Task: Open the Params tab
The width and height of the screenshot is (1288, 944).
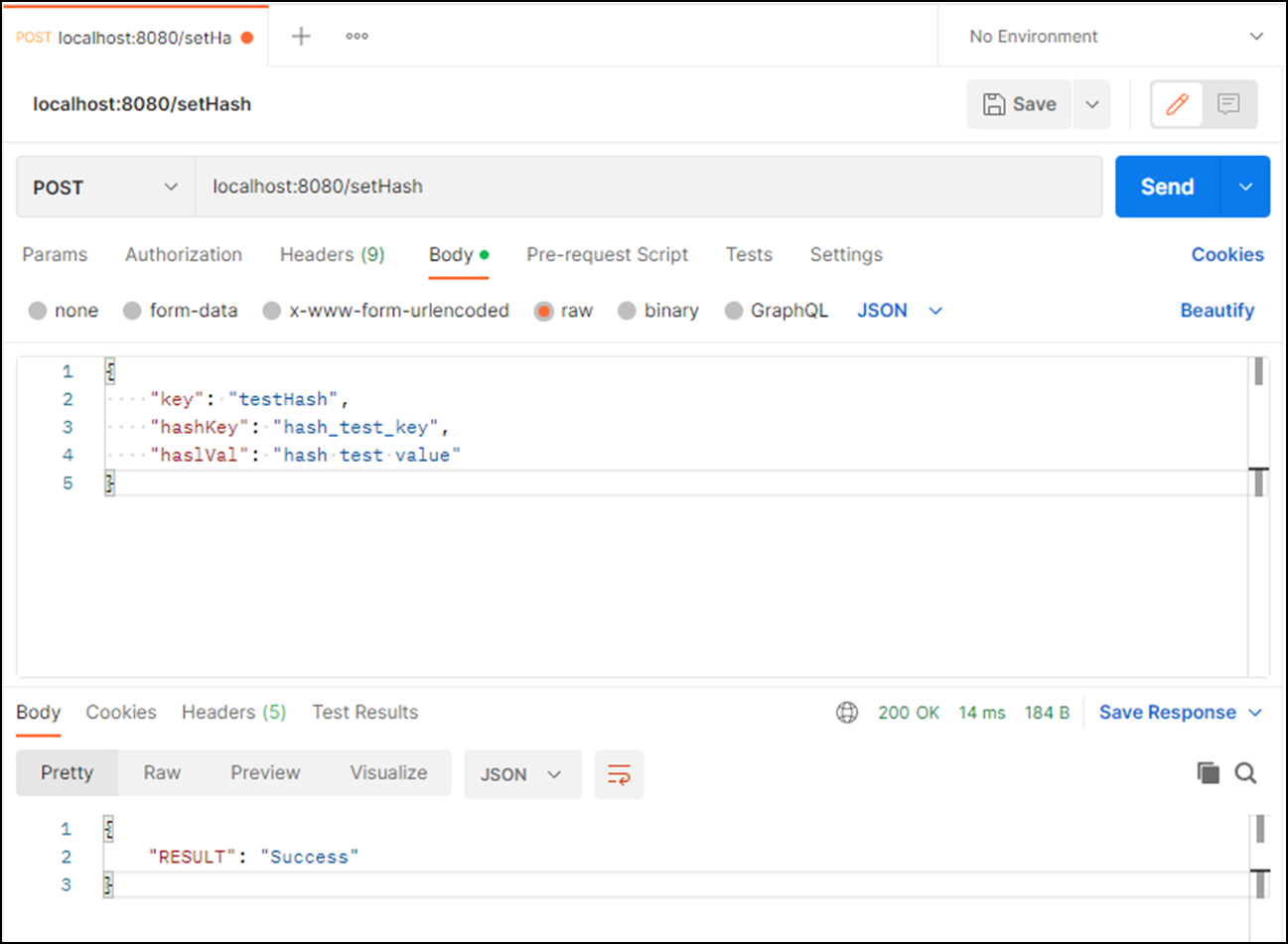Action: 55,255
